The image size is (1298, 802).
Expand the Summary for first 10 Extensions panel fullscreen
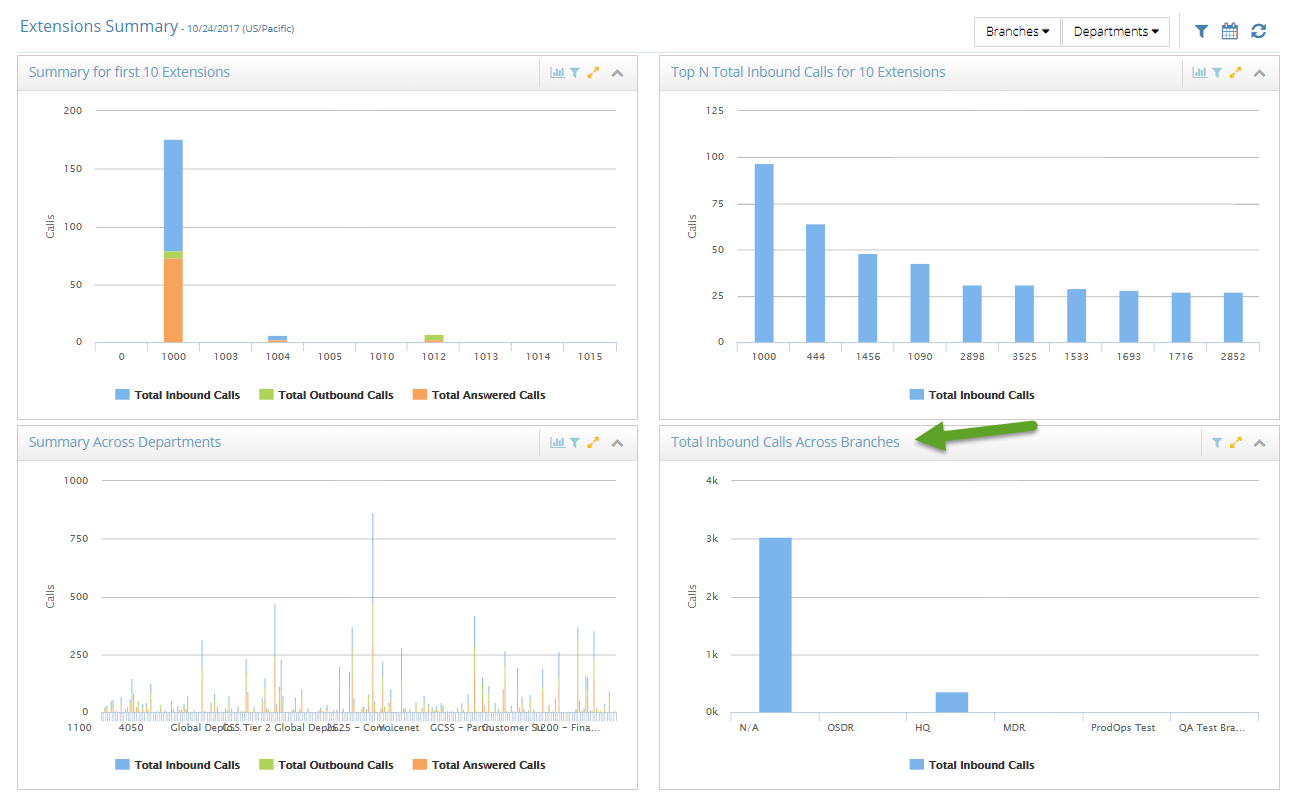click(x=593, y=73)
